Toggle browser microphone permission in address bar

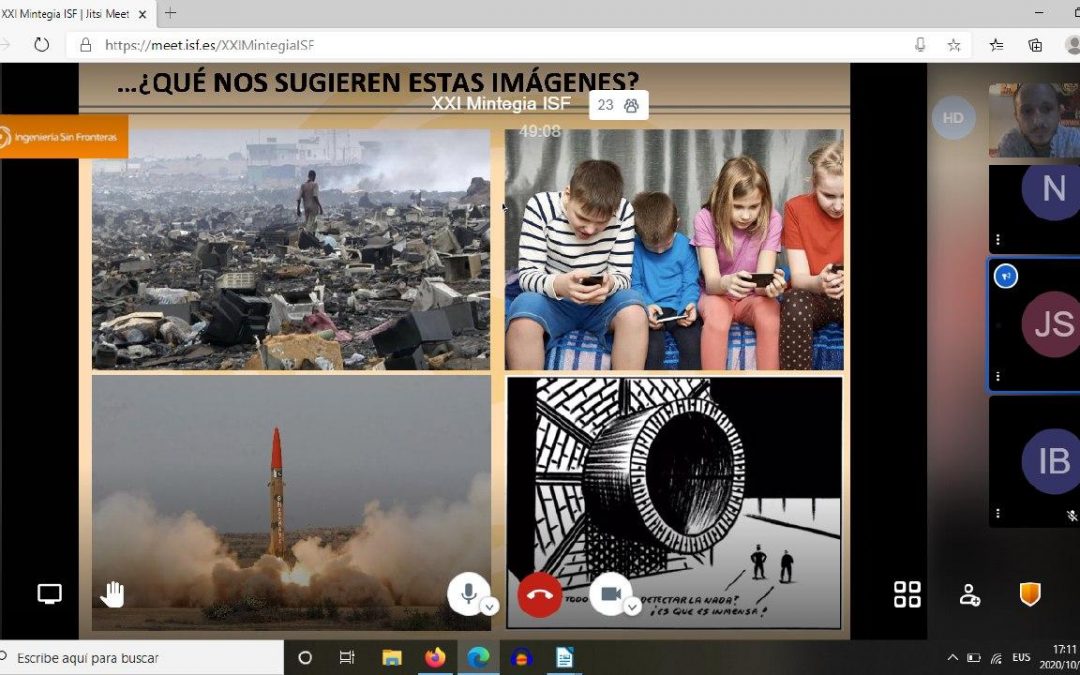click(920, 45)
